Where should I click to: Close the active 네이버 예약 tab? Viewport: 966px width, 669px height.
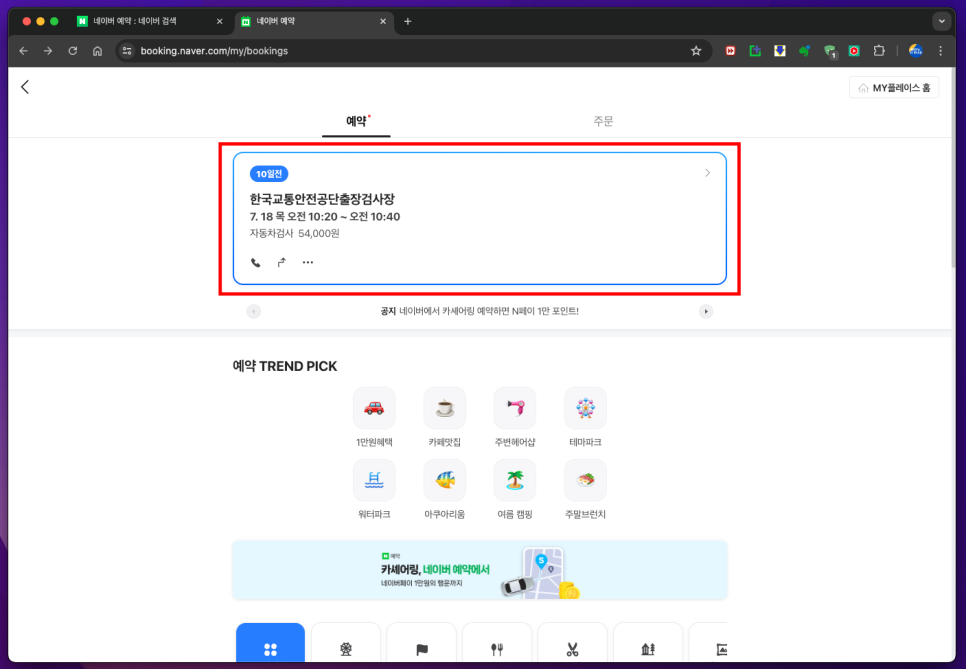[383, 21]
